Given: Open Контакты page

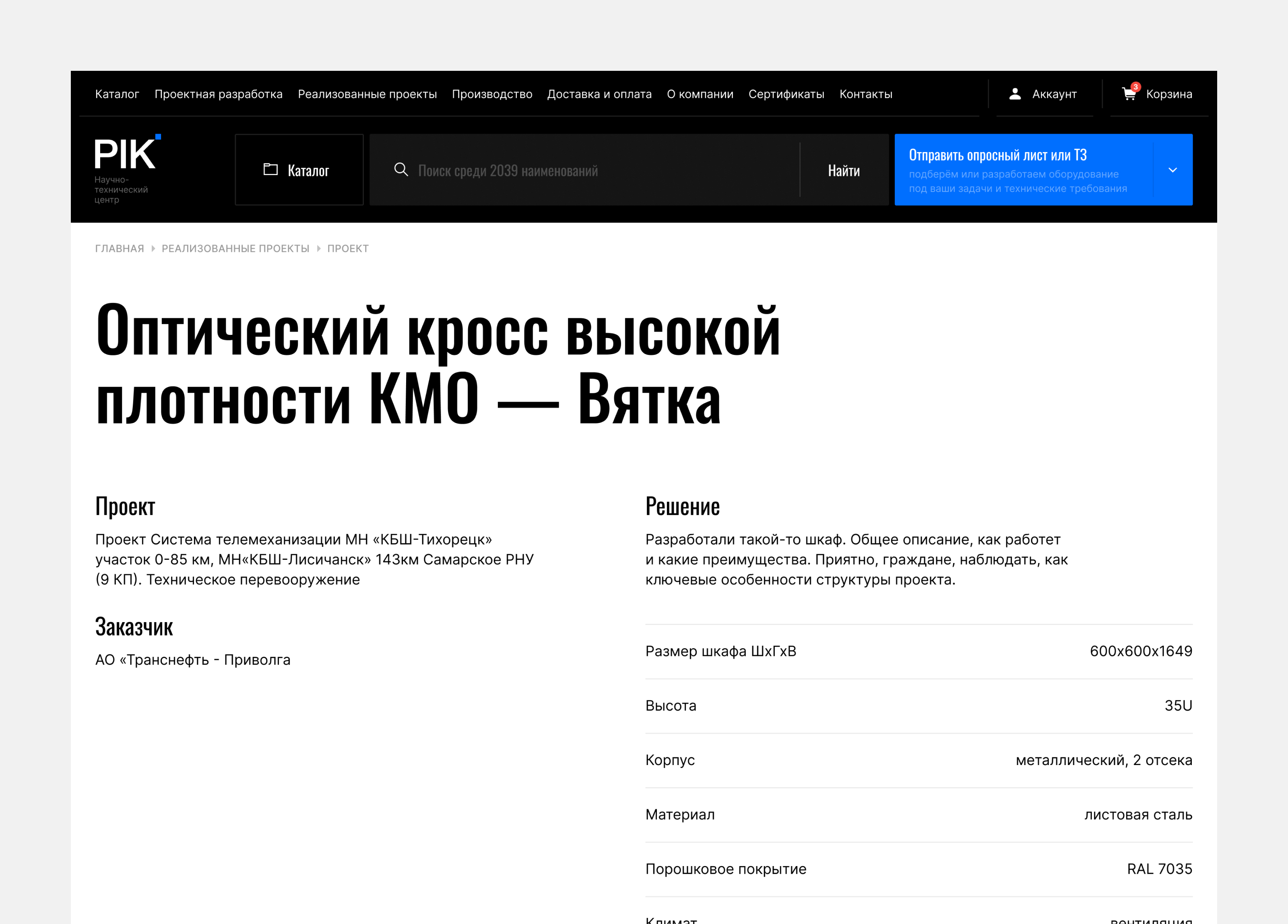Looking at the screenshot, I should coord(865,94).
